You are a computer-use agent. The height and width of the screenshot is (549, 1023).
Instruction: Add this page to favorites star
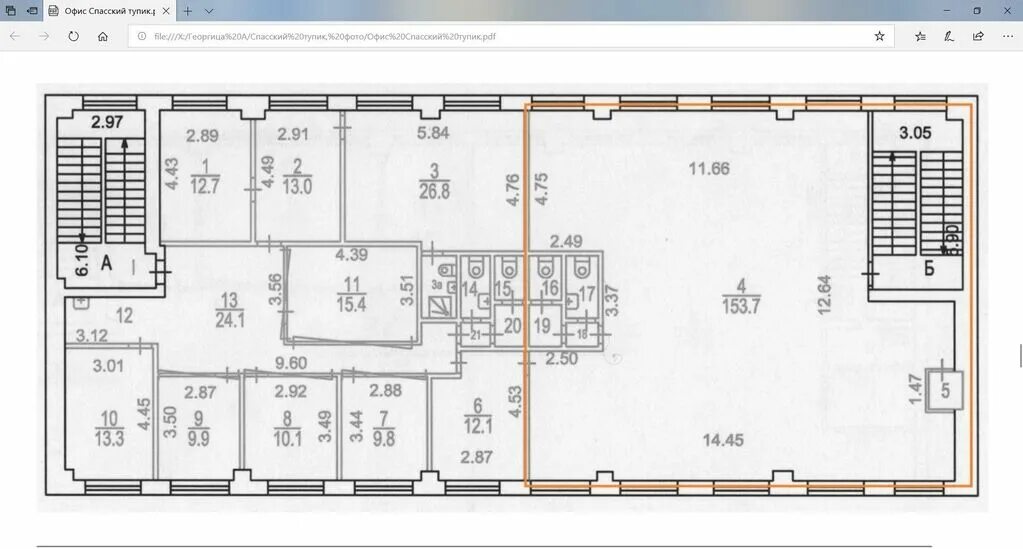[x=879, y=37]
